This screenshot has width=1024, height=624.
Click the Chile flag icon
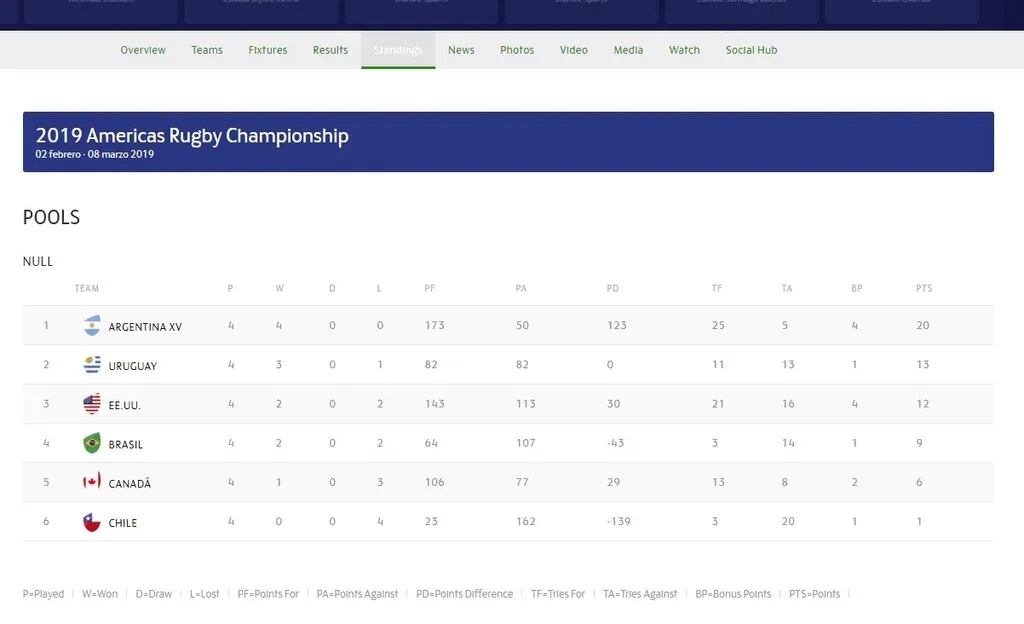pyautogui.click(x=92, y=522)
